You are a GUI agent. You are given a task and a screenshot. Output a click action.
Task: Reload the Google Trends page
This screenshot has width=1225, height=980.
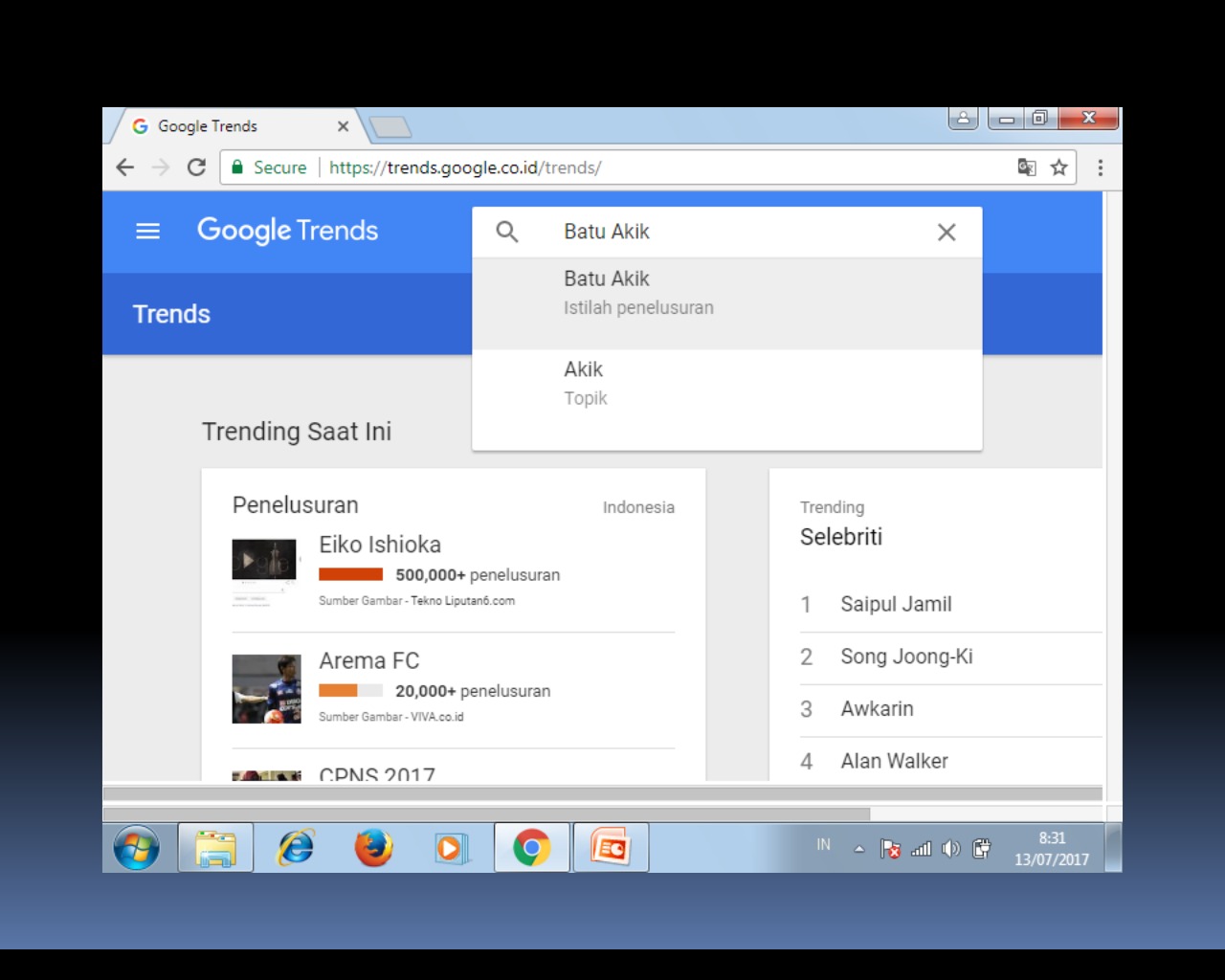click(196, 167)
